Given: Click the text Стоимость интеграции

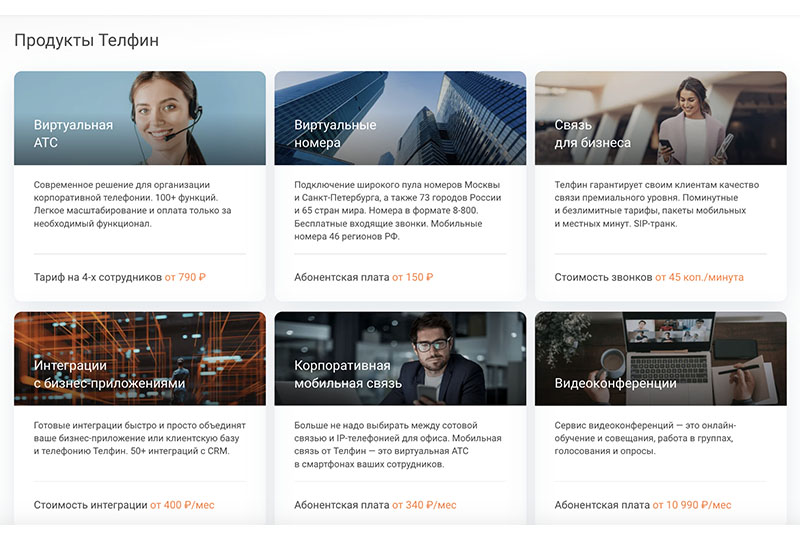Looking at the screenshot, I should point(90,505).
